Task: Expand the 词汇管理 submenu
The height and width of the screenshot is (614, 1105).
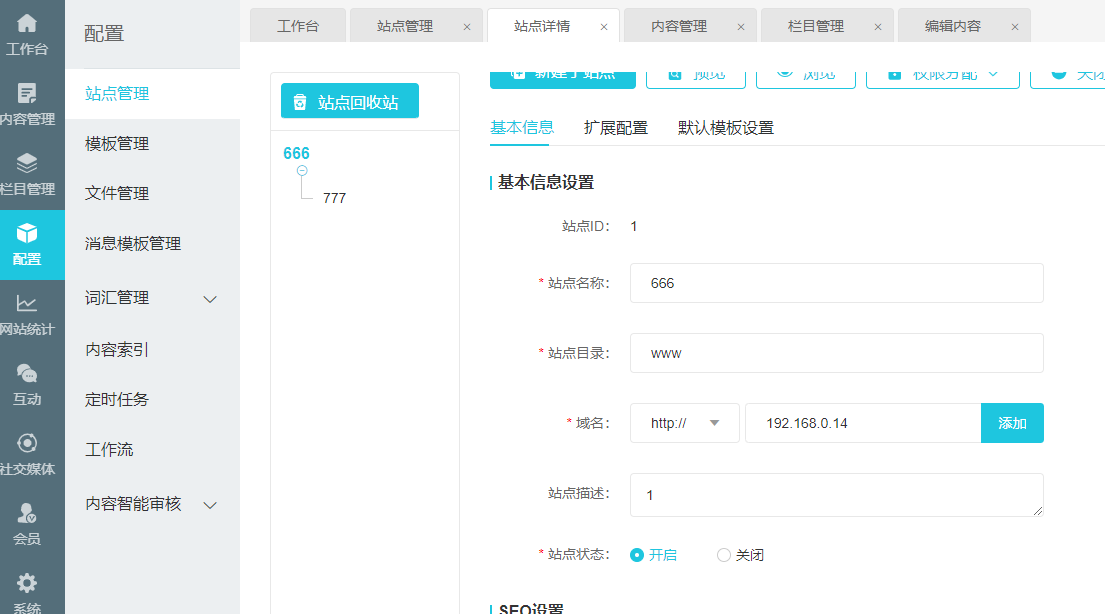Action: [210, 299]
